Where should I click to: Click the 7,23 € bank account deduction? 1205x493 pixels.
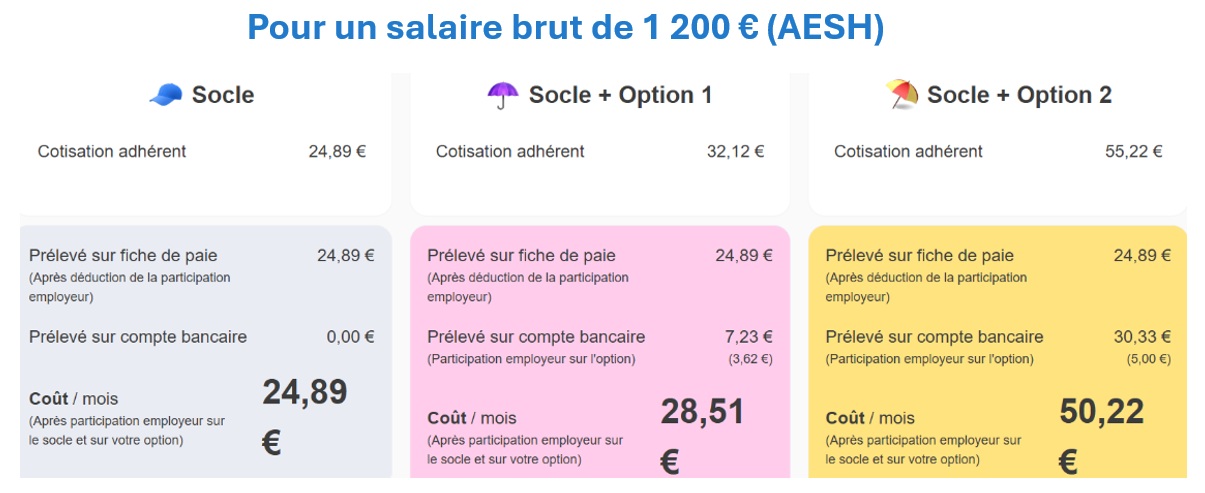[x=748, y=337]
